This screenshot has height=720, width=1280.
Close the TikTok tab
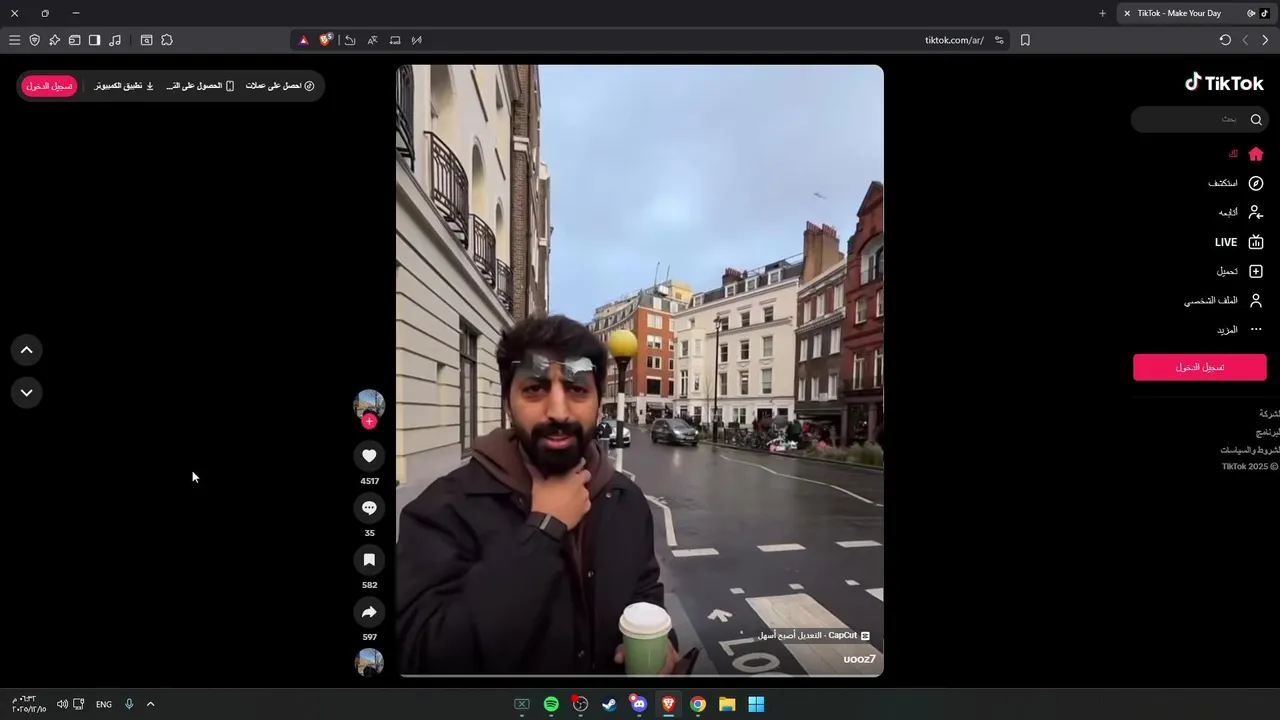(x=1127, y=13)
